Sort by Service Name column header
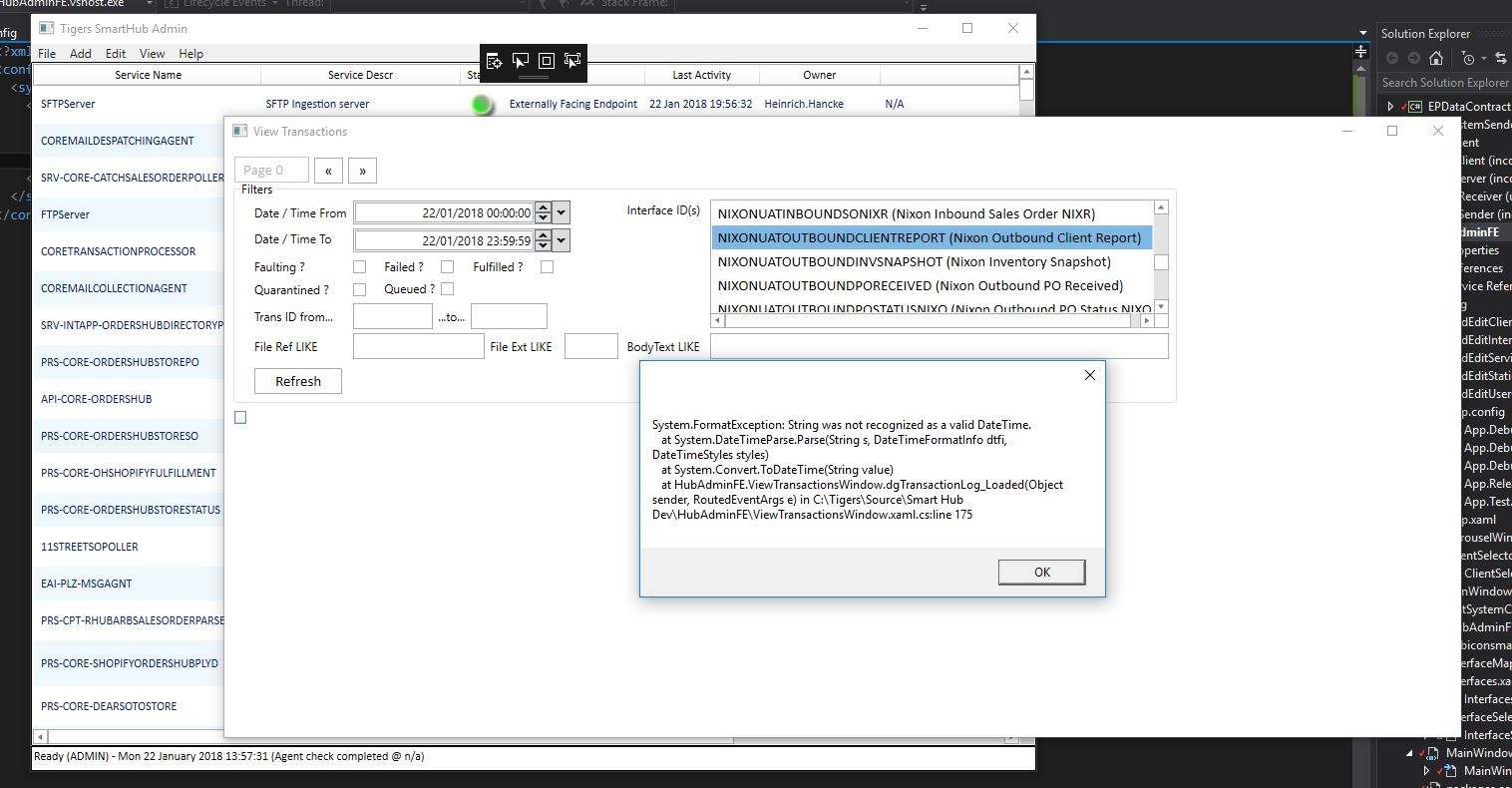 tap(148, 75)
